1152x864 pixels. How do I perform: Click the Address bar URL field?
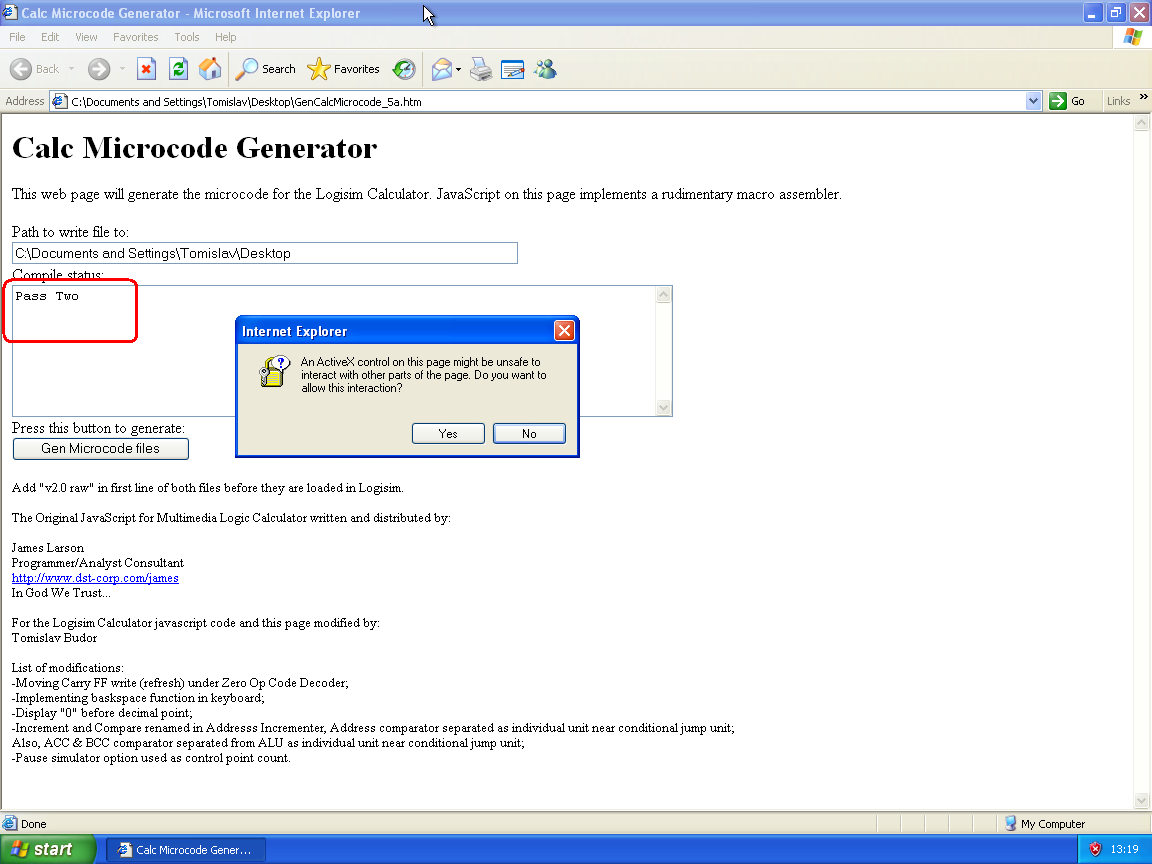coord(547,101)
